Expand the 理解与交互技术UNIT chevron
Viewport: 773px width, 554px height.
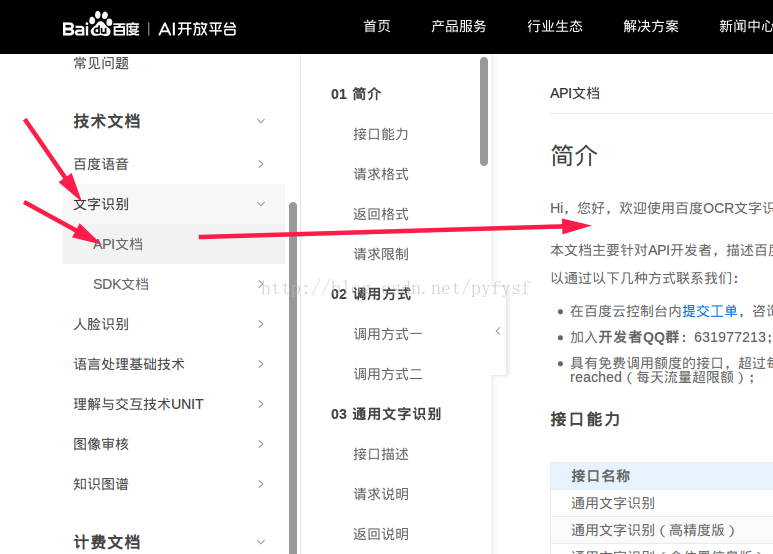(261, 404)
